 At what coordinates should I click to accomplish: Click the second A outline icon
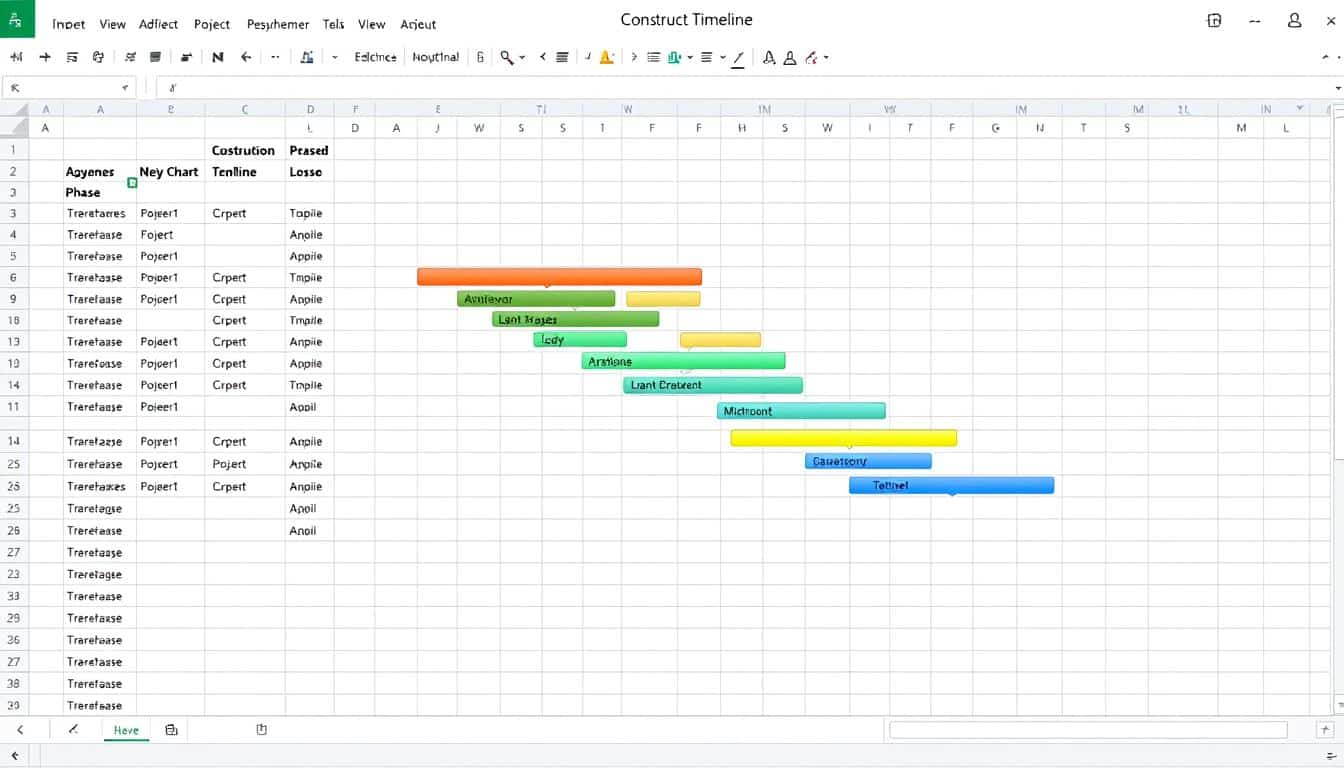coord(790,58)
